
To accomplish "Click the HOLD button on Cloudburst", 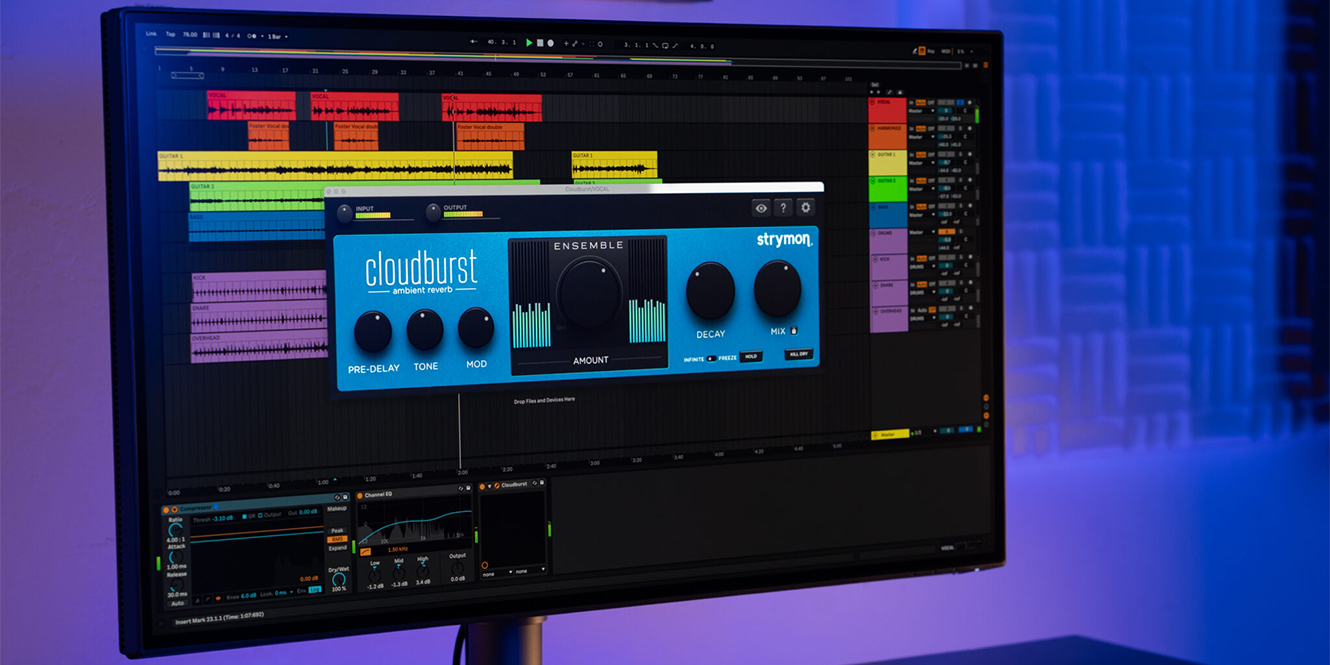I will pyautogui.click(x=751, y=356).
